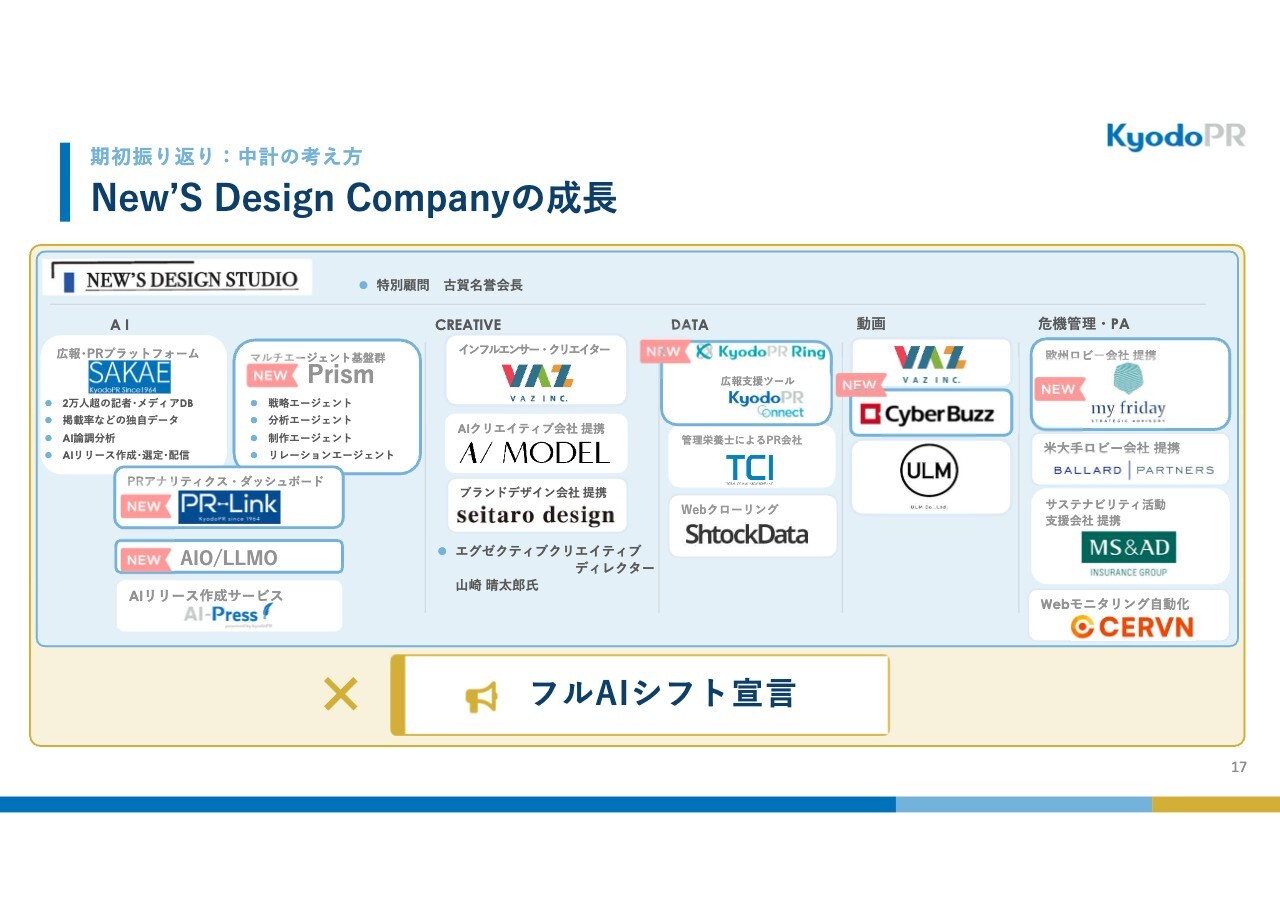This screenshot has height=905, width=1280.
Task: Click the 分析エージェント bullet
Action: (310, 420)
